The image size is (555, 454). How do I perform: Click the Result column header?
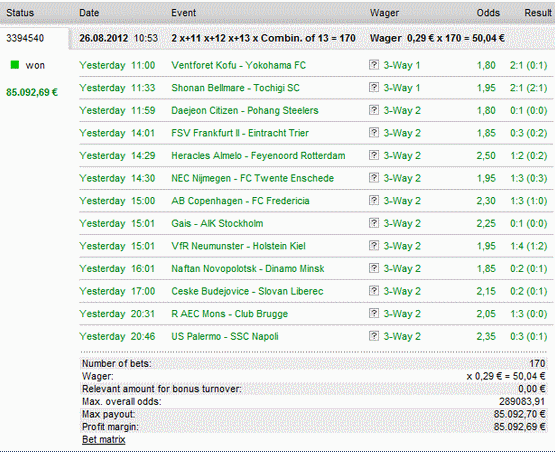[x=538, y=13]
